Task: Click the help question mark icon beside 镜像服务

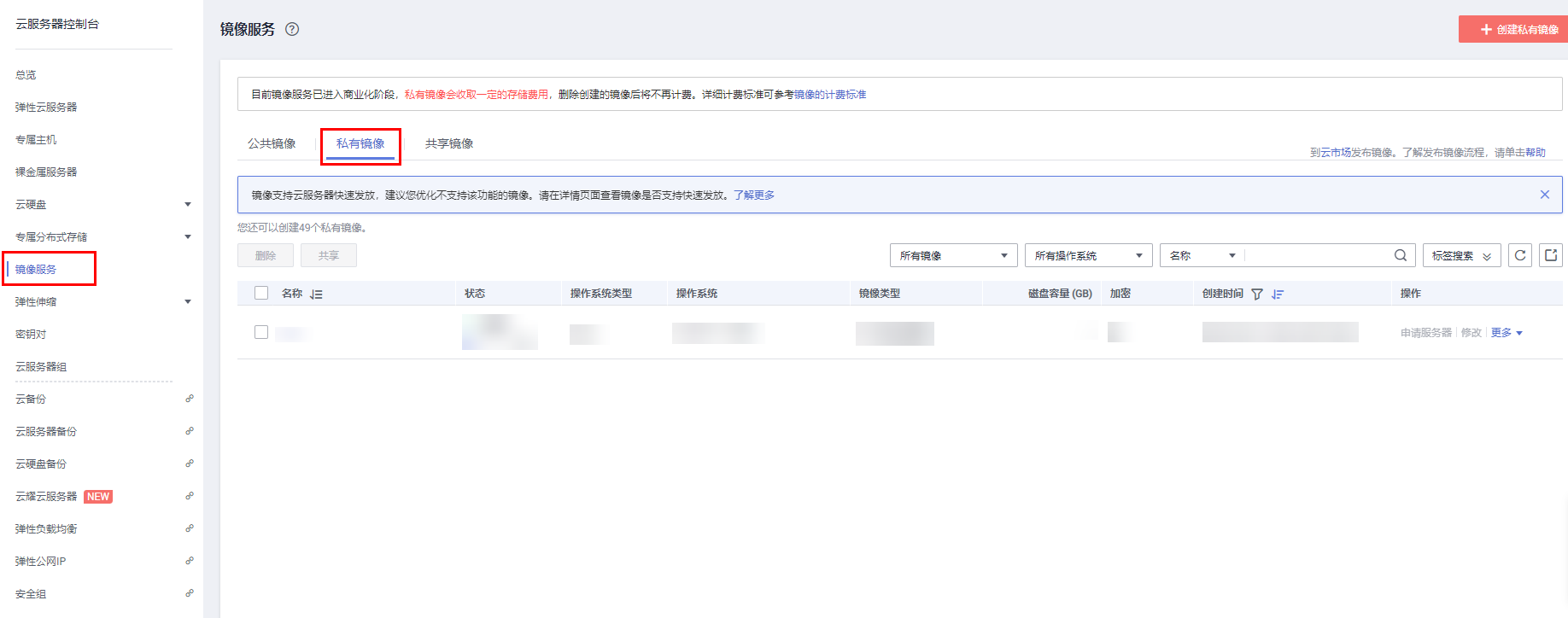Action: coord(292,29)
